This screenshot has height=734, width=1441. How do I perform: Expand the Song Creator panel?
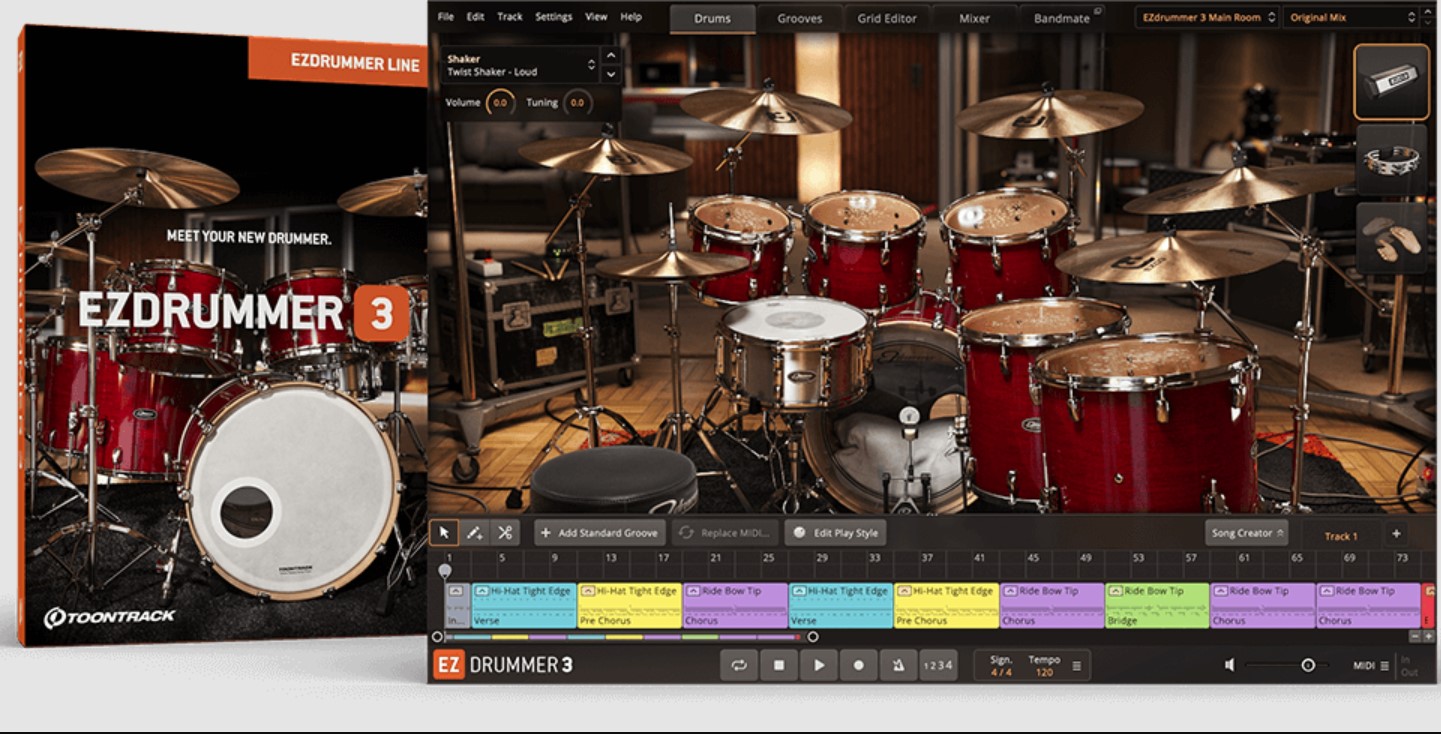click(1246, 533)
